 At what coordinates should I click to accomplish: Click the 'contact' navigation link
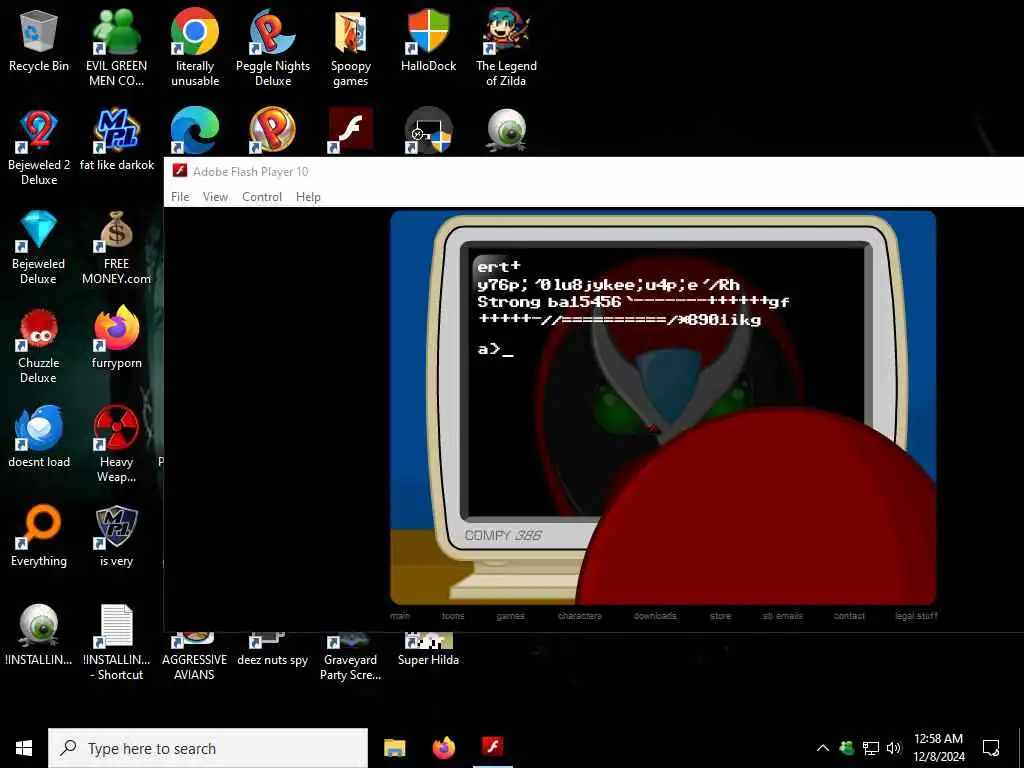[x=849, y=616]
